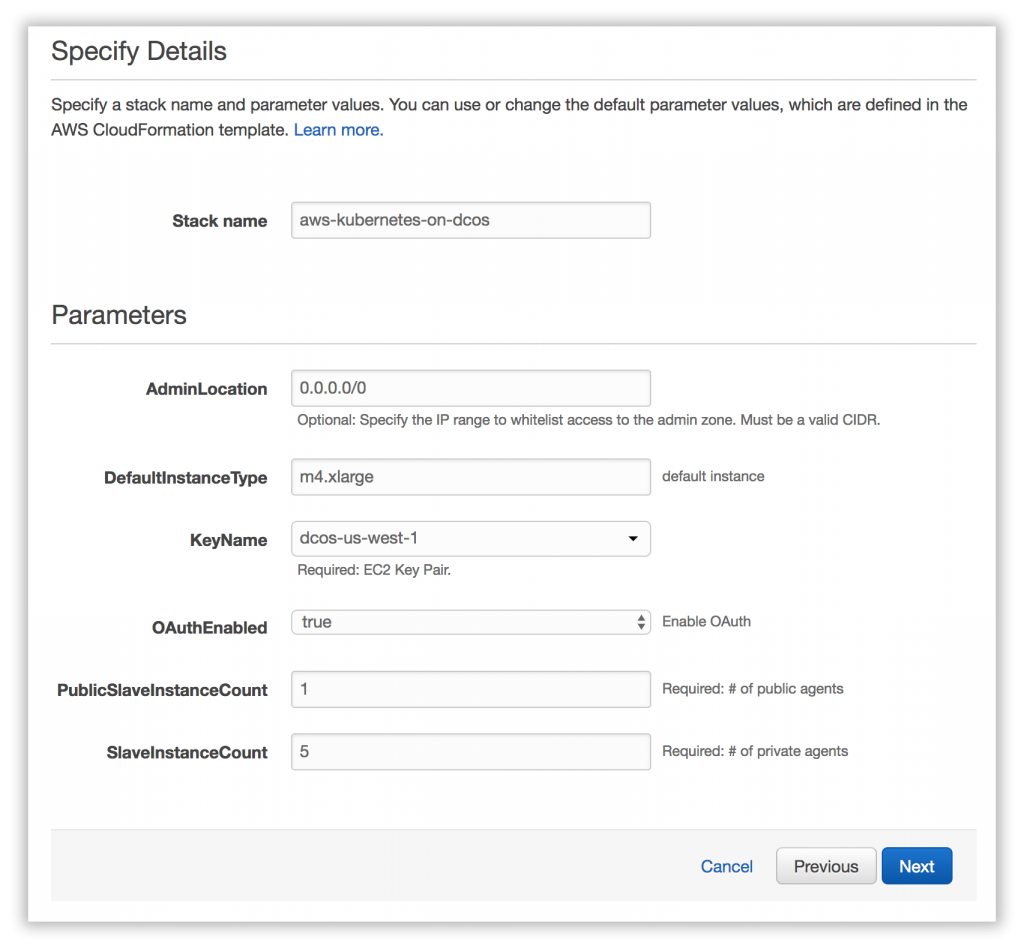Click the AdminLocation label
This screenshot has height=948, width=1024.
pyautogui.click(x=206, y=389)
